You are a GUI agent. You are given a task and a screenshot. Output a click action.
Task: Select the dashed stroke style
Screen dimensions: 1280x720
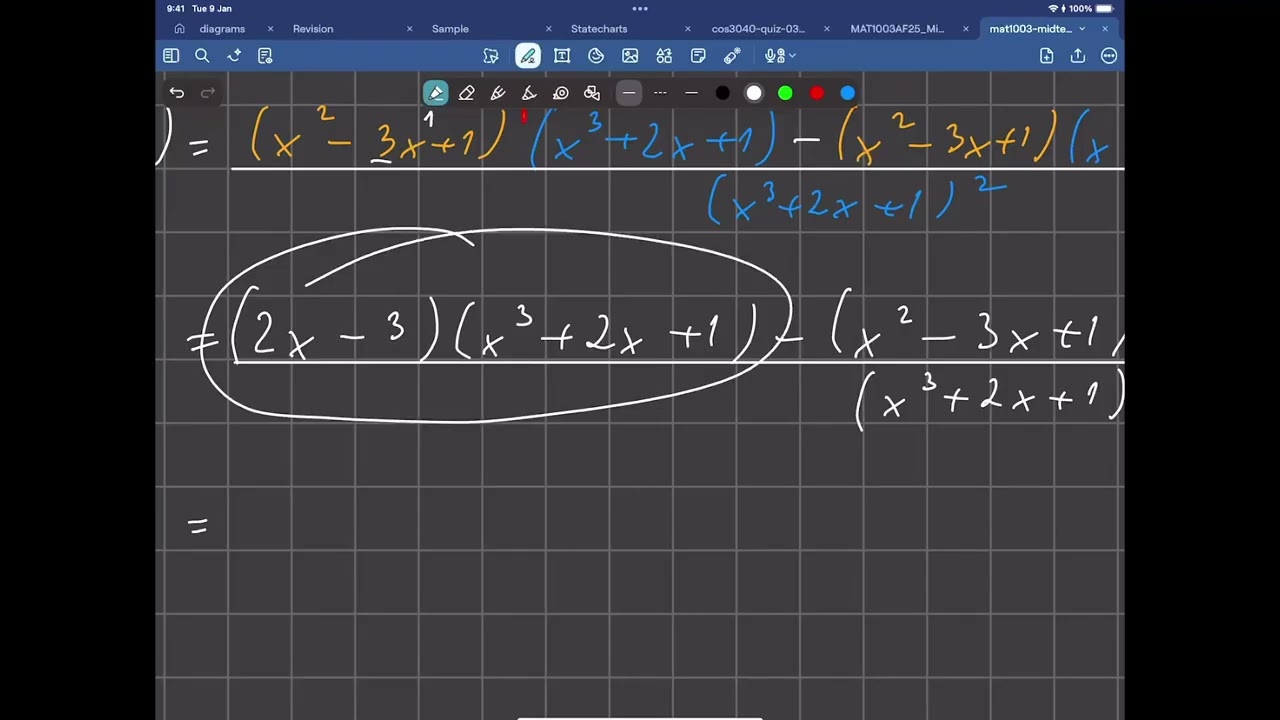pos(660,93)
